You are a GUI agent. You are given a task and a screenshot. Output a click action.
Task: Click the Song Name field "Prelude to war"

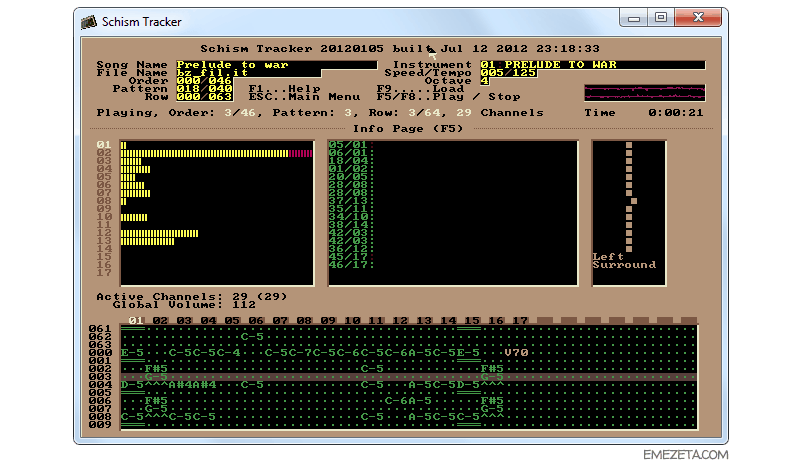[x=277, y=65]
